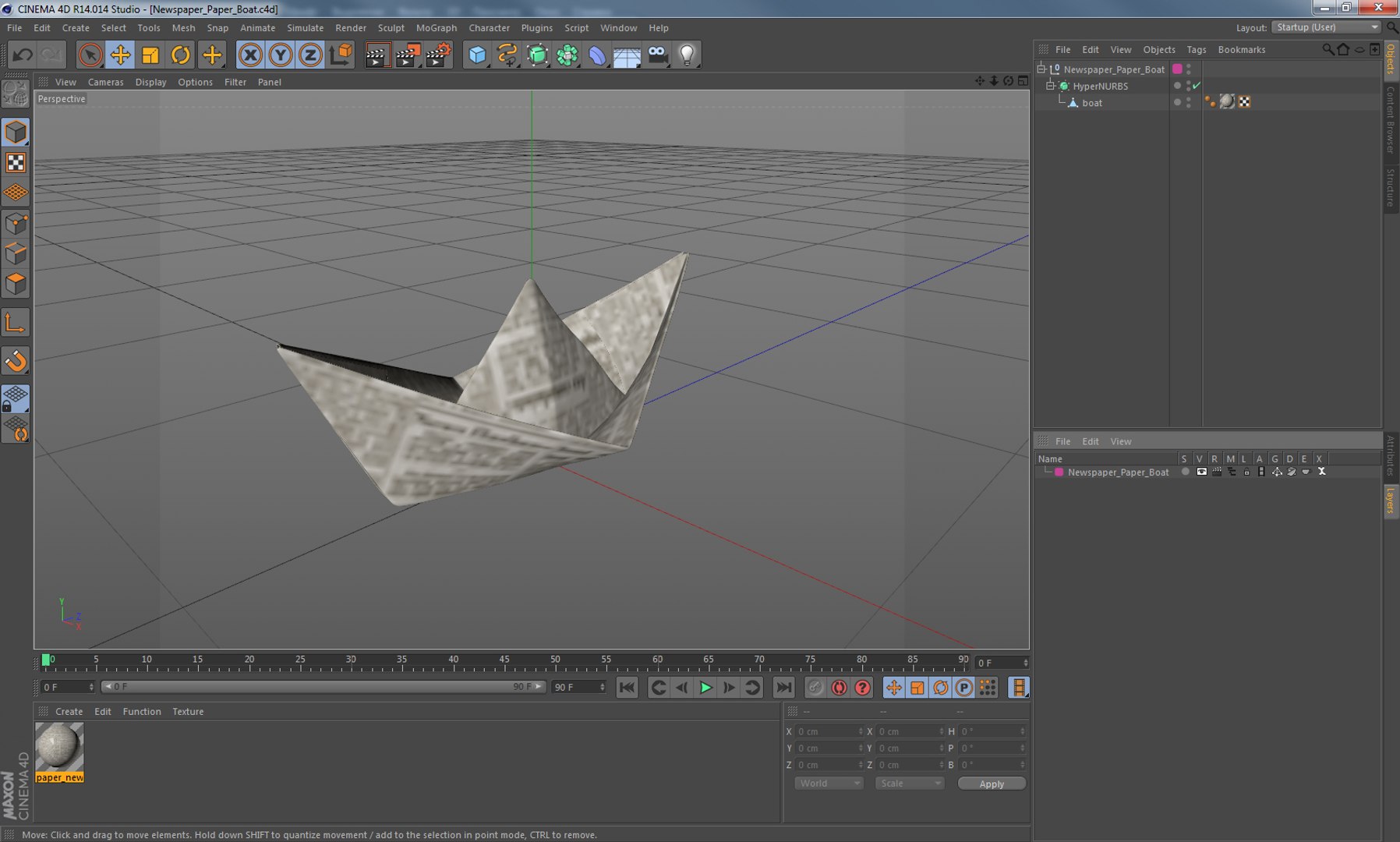Viewport: 1400px width, 842px height.
Task: Open the deformer objects icon
Action: pyautogui.click(x=597, y=55)
